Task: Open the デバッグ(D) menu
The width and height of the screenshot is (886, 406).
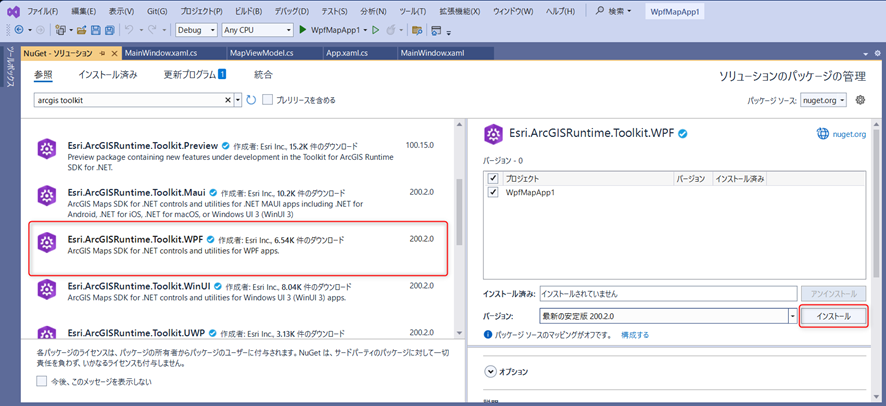Action: (291, 11)
